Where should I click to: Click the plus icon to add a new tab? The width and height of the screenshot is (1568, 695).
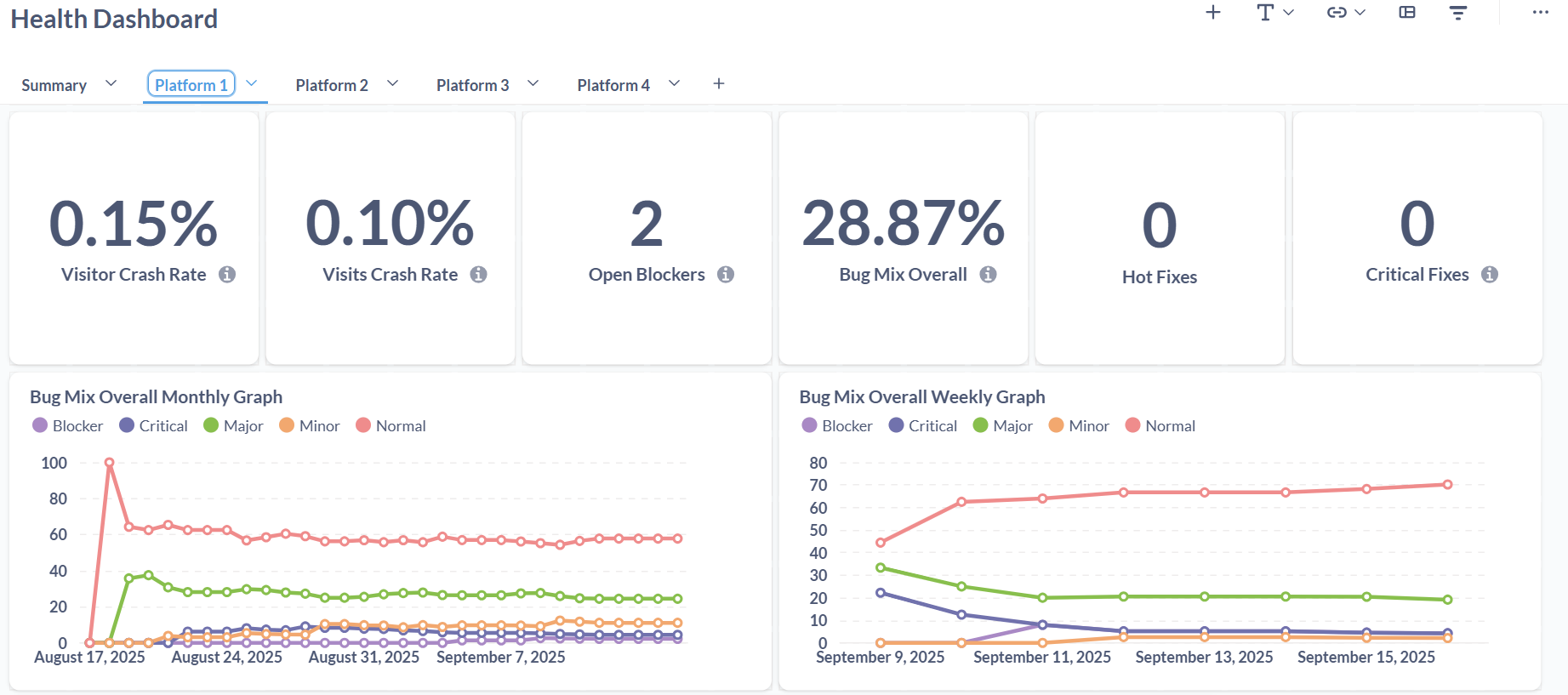coord(719,83)
